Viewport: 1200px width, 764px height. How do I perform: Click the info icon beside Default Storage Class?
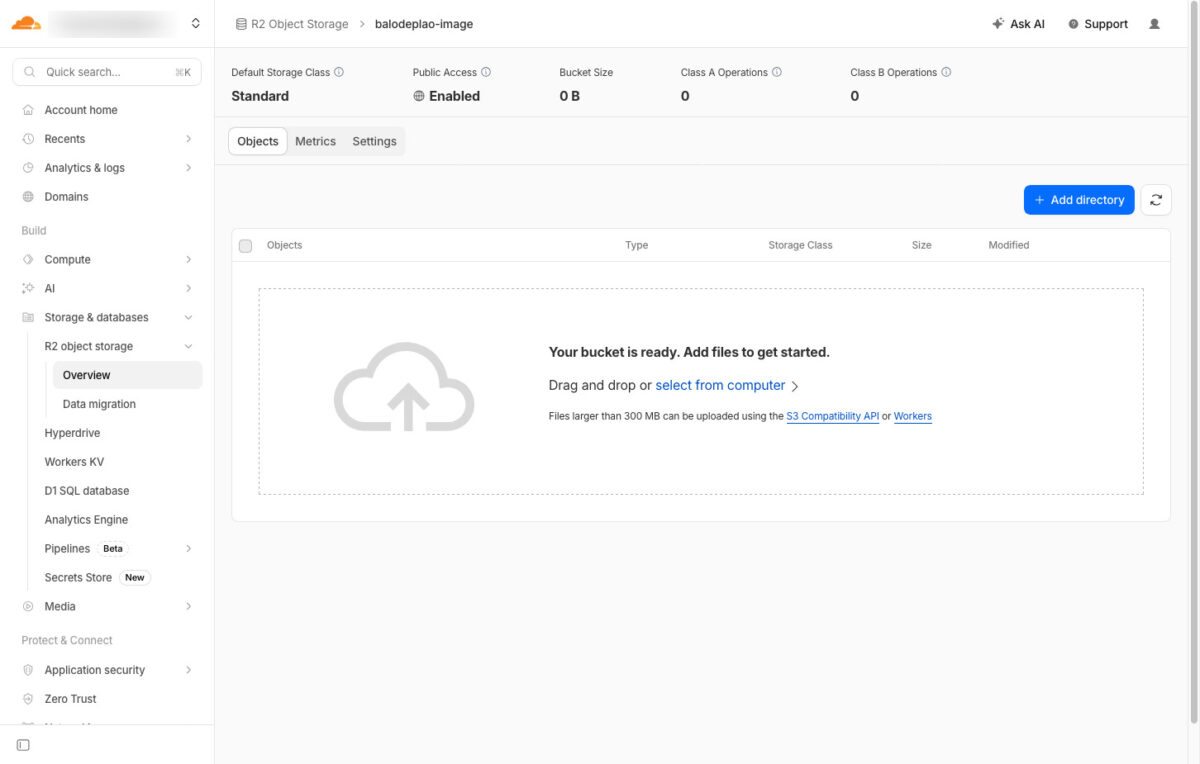pos(339,73)
